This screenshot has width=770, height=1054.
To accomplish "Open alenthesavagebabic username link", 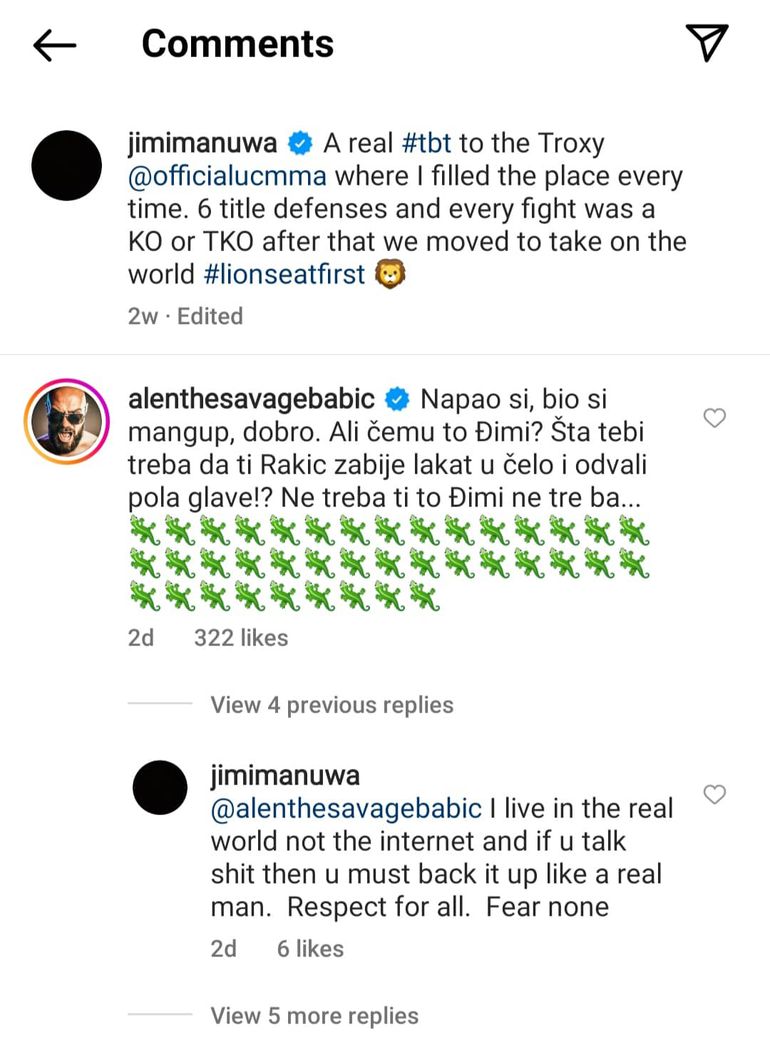I will pos(252,400).
